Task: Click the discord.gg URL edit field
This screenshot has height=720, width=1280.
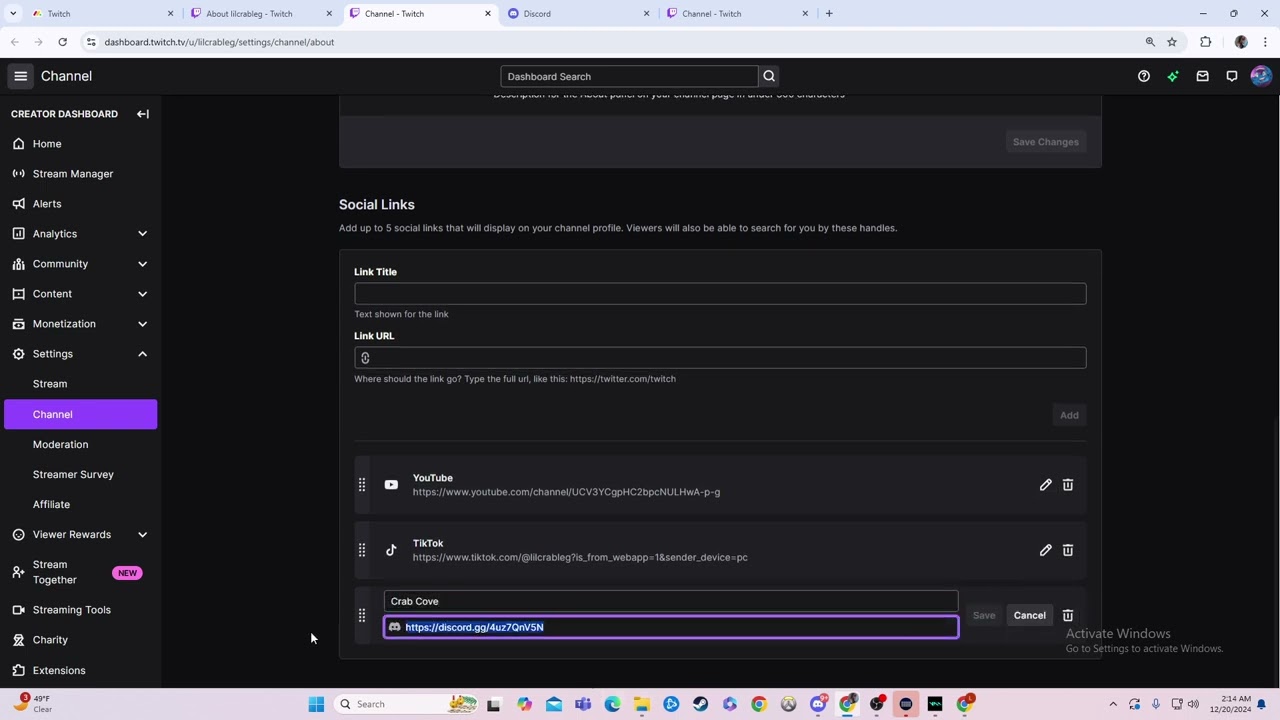Action: [x=671, y=627]
